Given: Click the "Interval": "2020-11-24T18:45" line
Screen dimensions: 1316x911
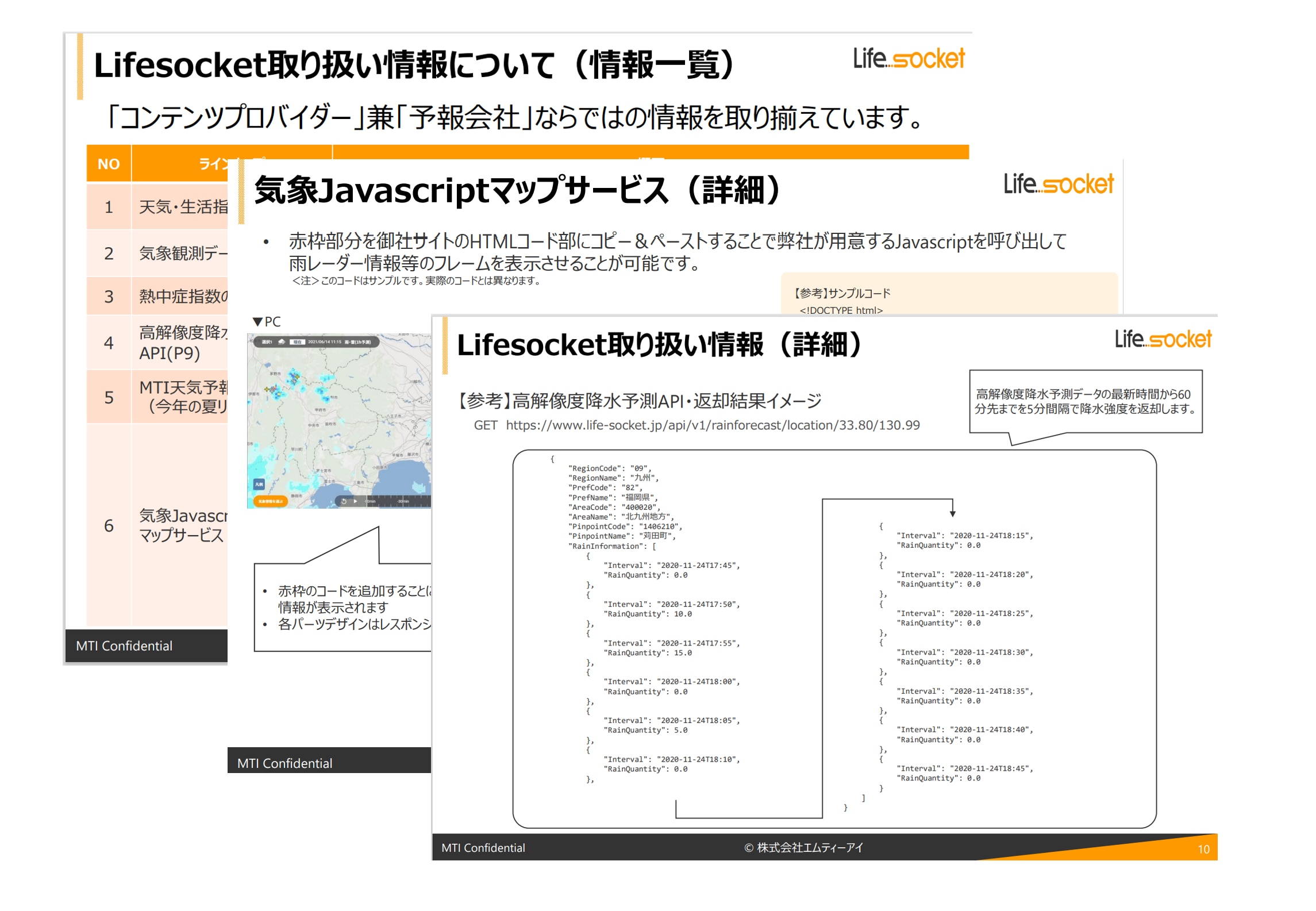Looking at the screenshot, I should pos(965,769).
